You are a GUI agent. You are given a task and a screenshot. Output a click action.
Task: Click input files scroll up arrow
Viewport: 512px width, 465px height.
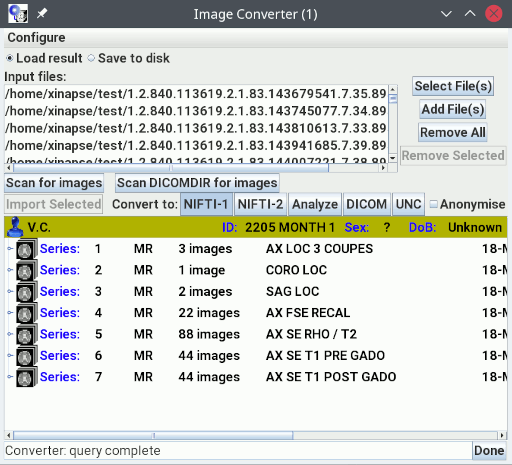tap(393, 89)
